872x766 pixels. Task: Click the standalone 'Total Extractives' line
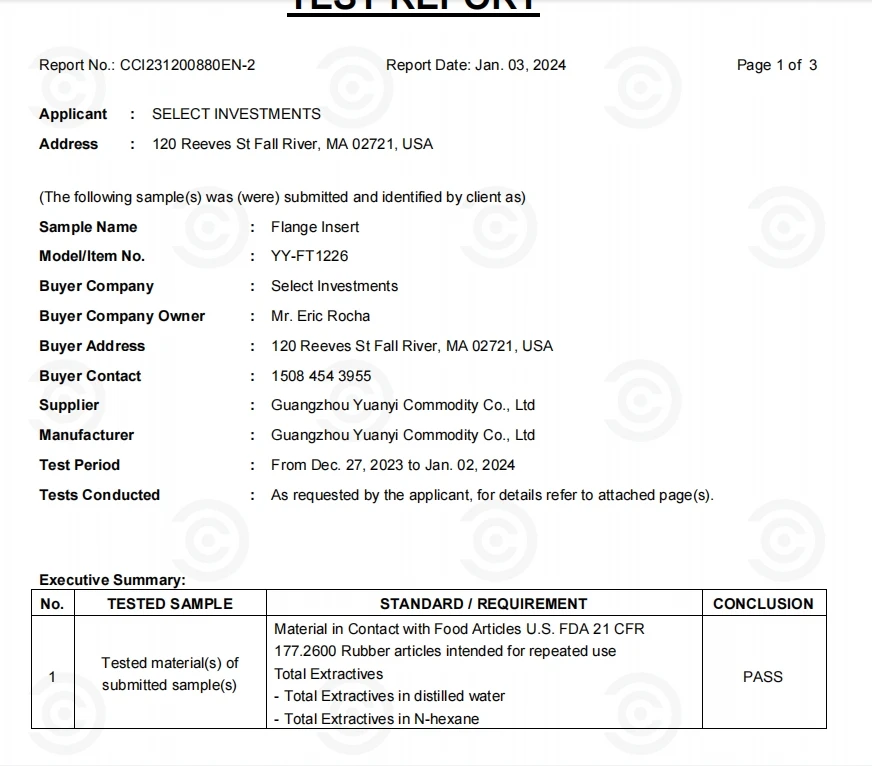(329, 674)
